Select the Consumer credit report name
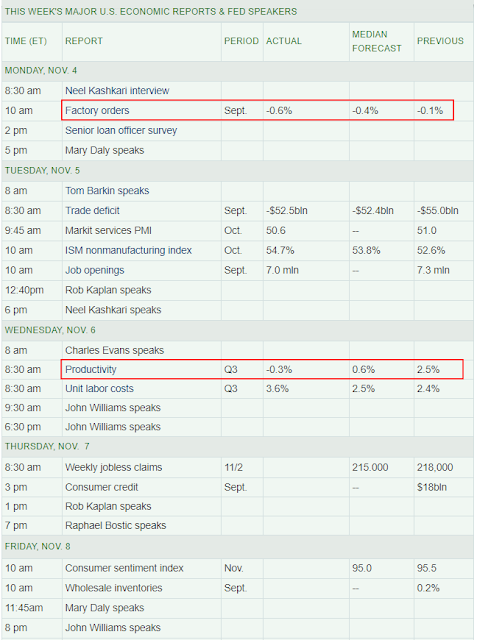The width and height of the screenshot is (477, 640). tap(102, 487)
